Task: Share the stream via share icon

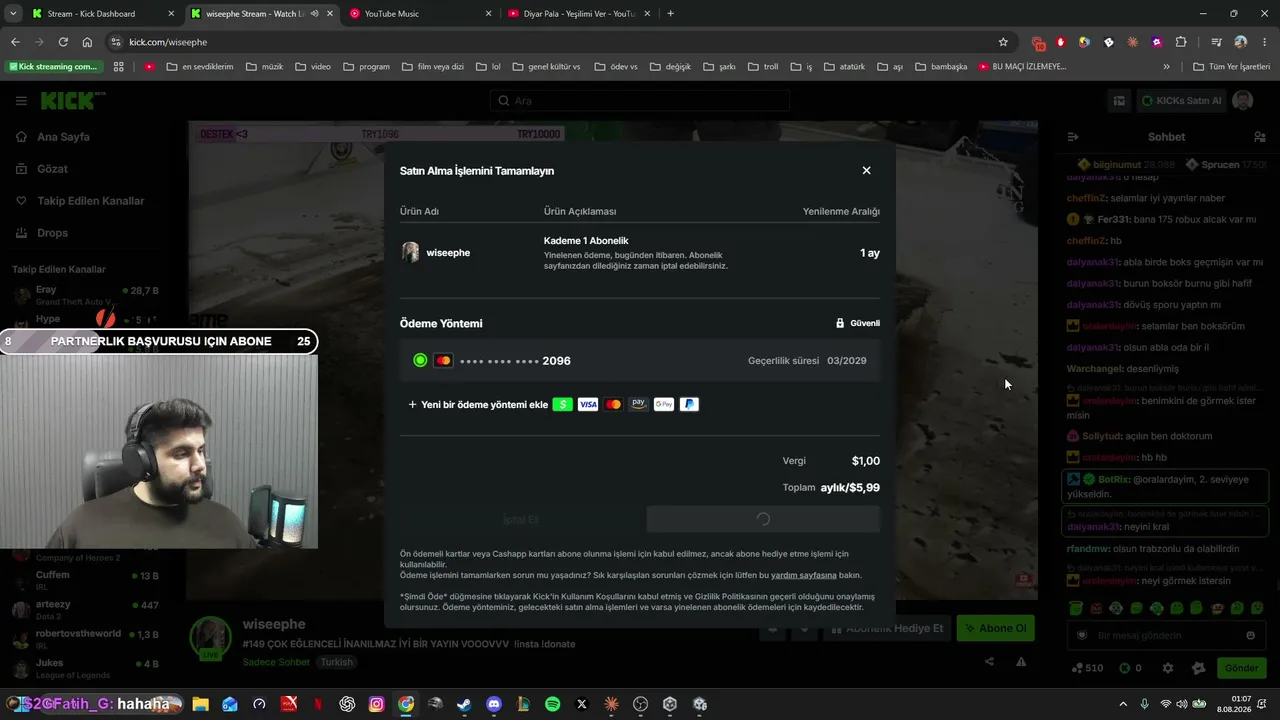Action: (989, 661)
